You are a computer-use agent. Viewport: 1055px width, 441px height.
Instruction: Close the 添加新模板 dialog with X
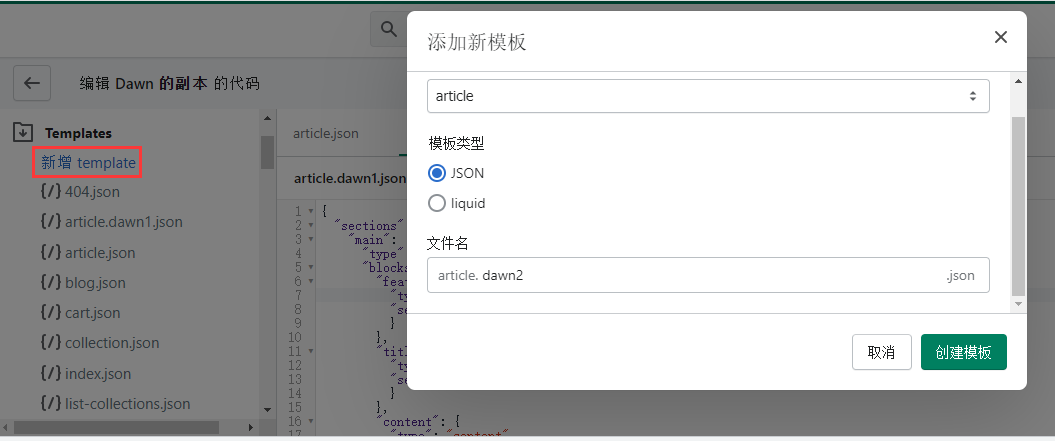coord(1000,38)
